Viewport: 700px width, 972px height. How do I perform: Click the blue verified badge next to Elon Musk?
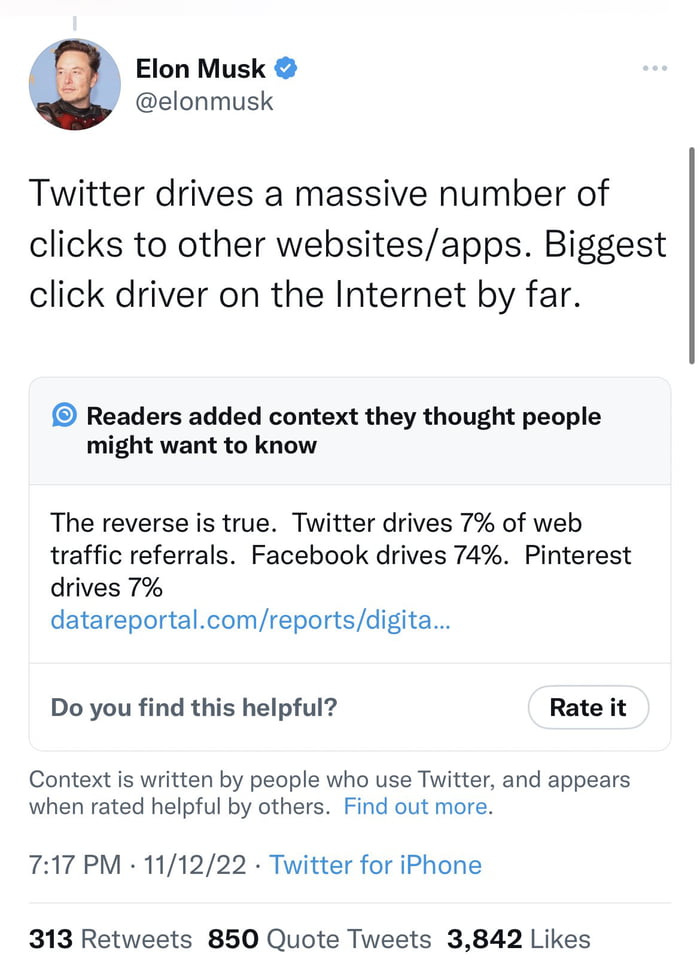[x=284, y=68]
